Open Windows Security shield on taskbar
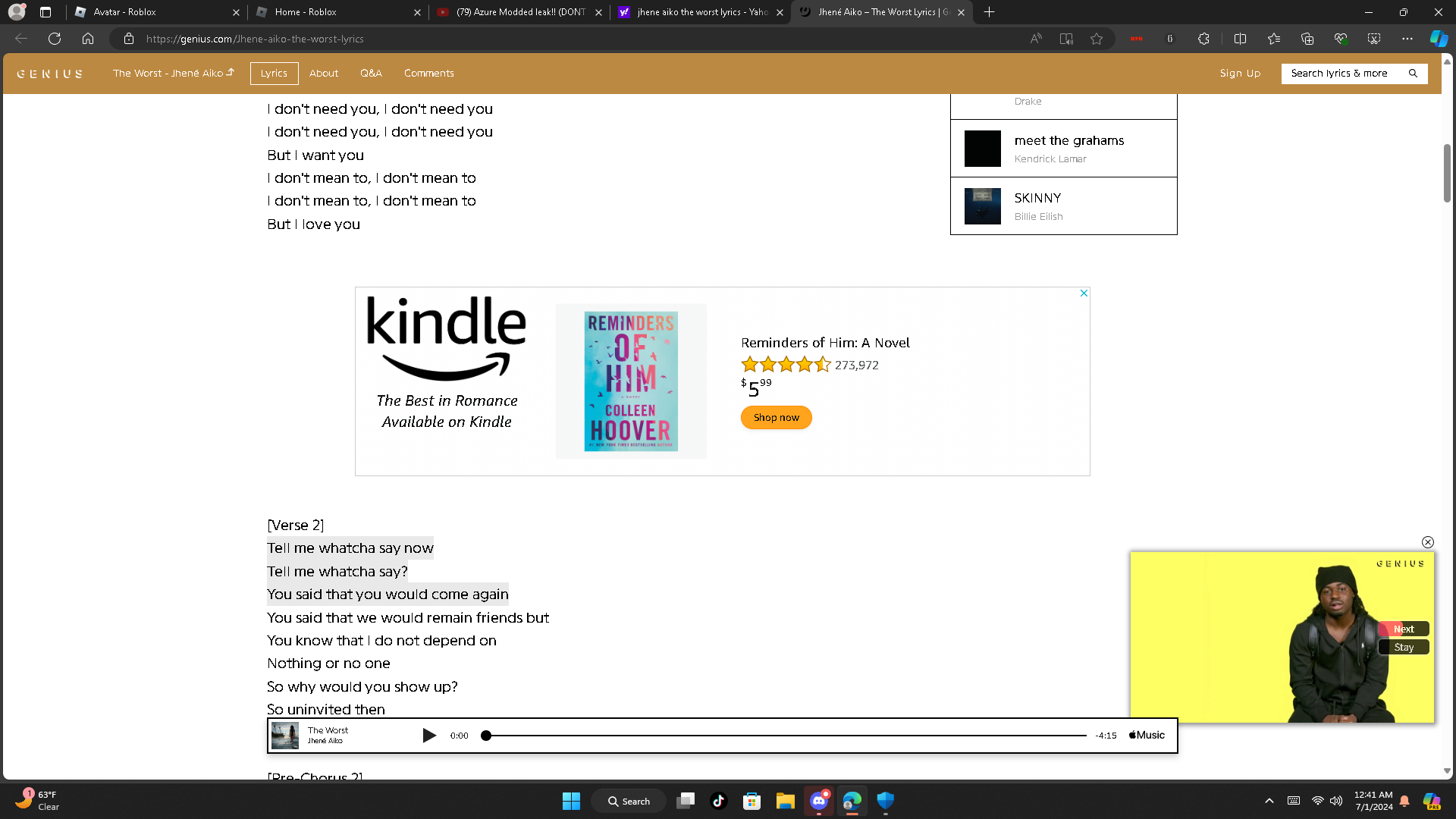The image size is (1456, 819). [886, 801]
